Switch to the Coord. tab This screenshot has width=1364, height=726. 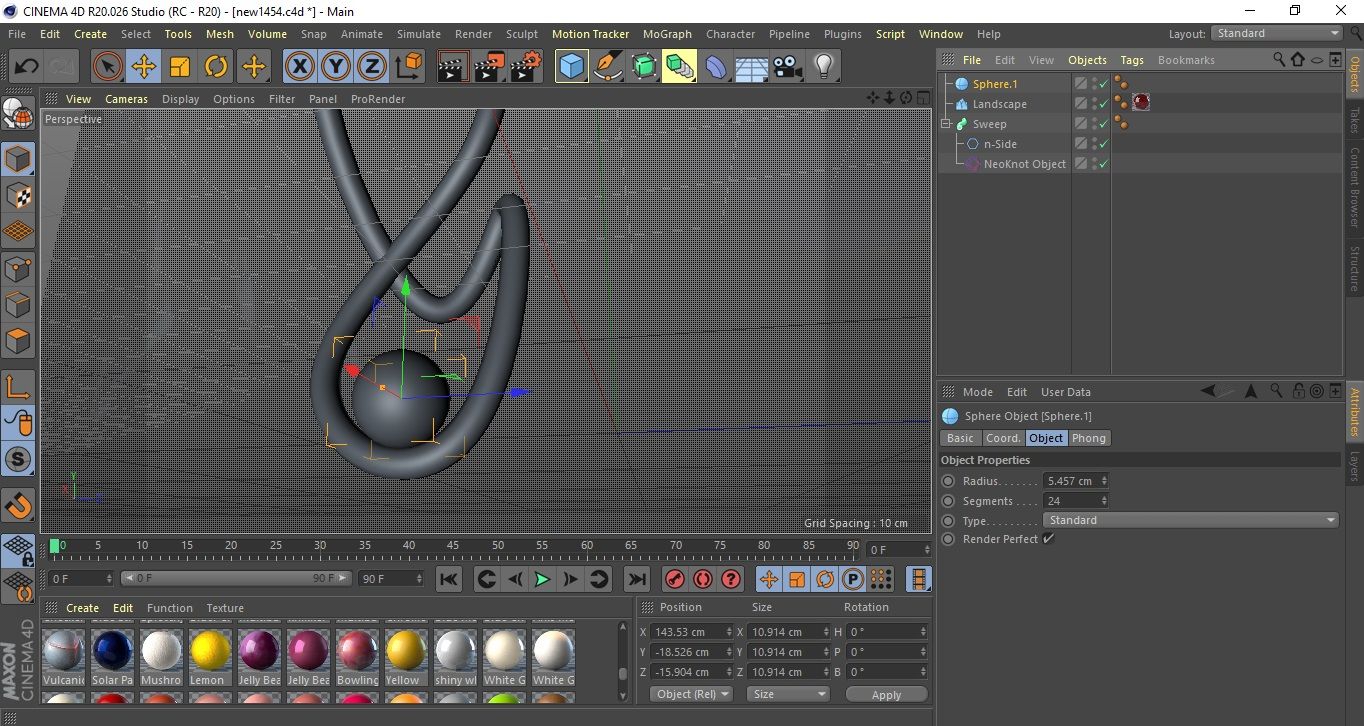click(x=1002, y=438)
